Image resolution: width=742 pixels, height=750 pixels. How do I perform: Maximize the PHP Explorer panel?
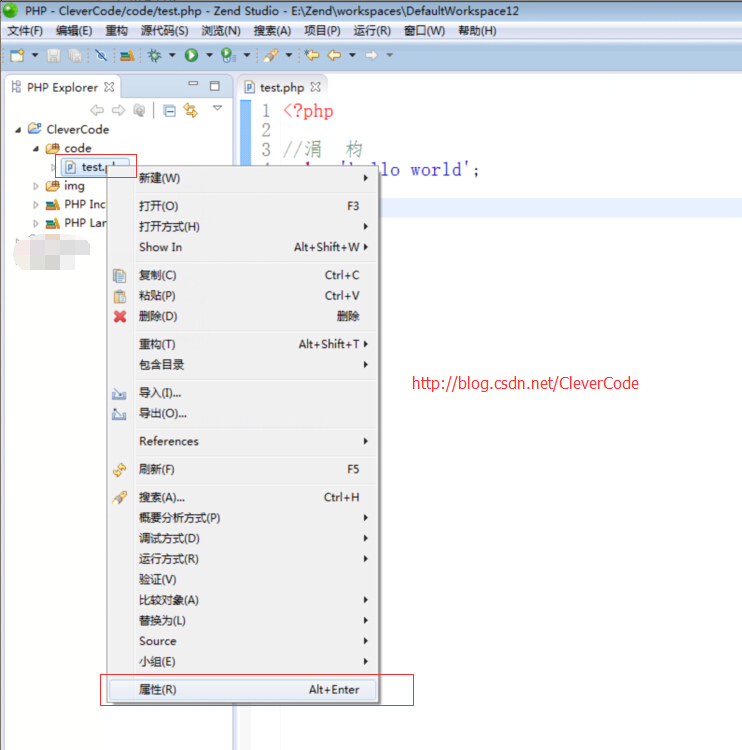[215, 86]
